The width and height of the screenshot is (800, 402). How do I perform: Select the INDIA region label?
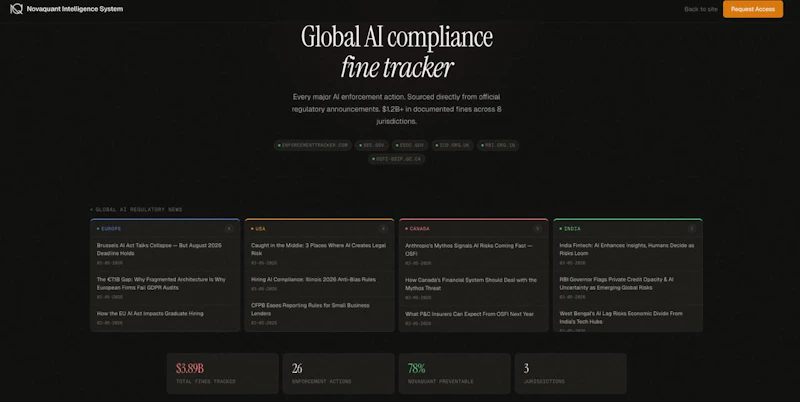click(570, 229)
